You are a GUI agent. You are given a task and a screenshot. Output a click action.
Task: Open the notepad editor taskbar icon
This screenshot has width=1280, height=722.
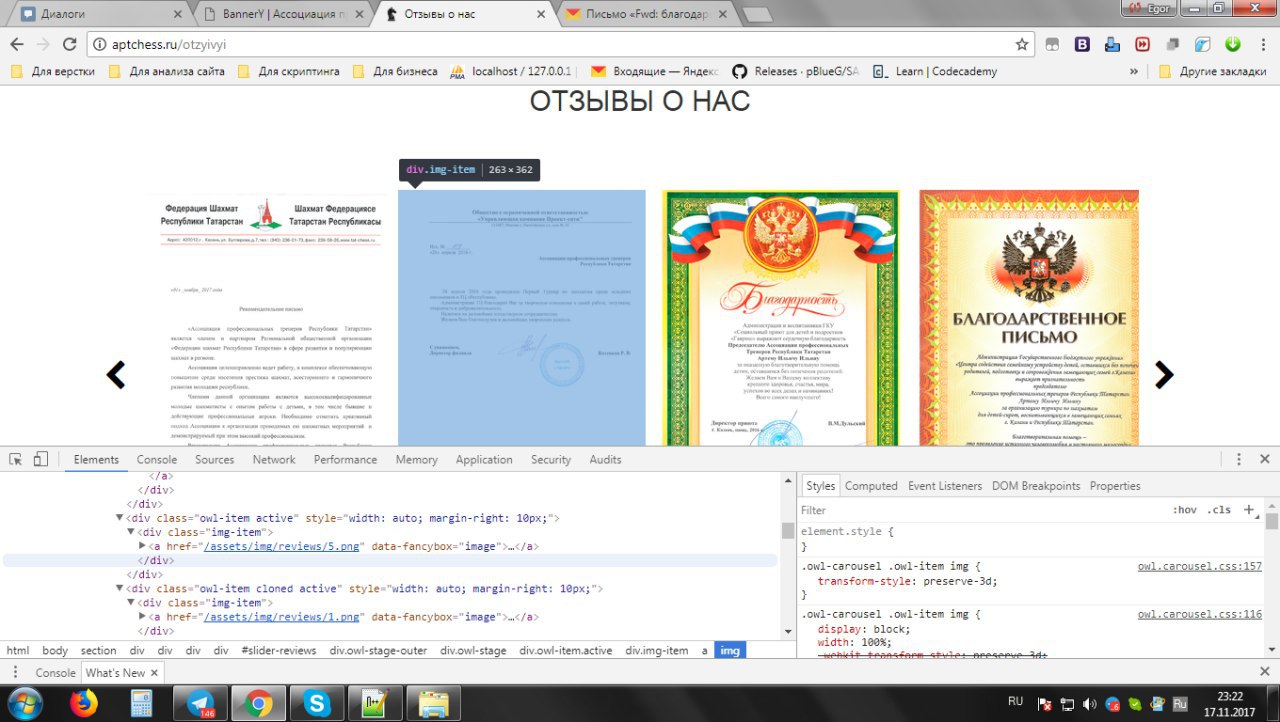click(x=375, y=704)
